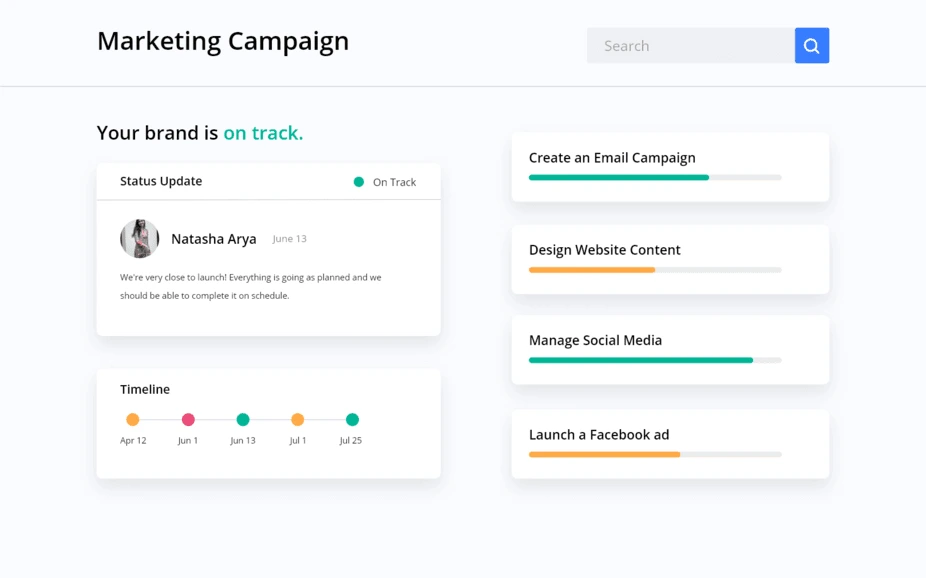This screenshot has height=578, width=926.
Task: Click Natasha Arya's profile avatar
Action: 140,239
